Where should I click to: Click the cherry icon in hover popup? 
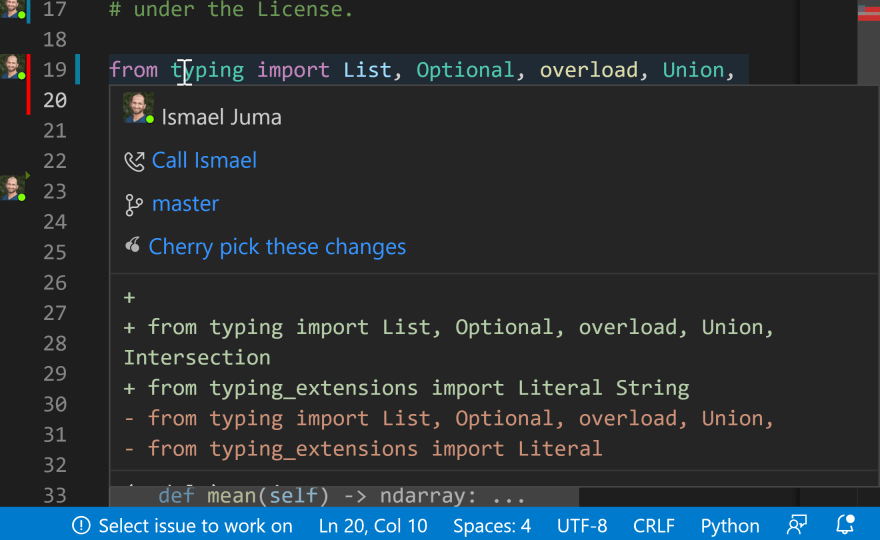132,245
